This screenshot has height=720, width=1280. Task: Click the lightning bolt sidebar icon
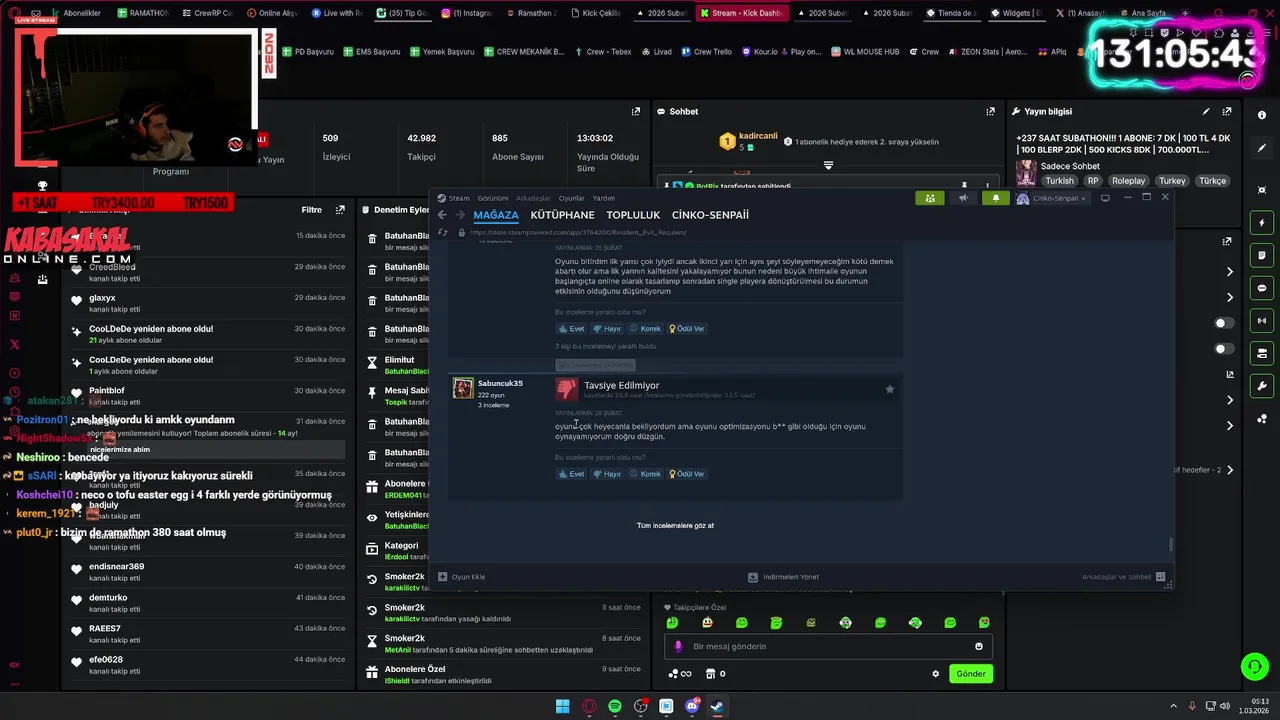coord(1262,223)
